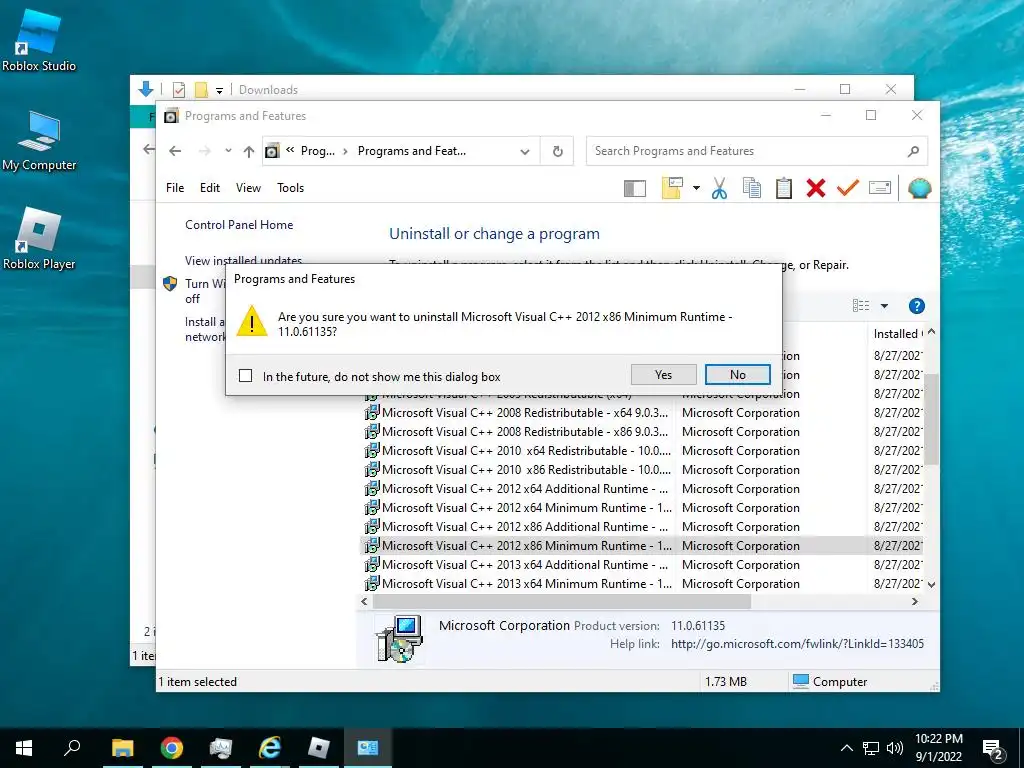The width and height of the screenshot is (1024, 768).
Task: Click the Up one level arrow
Action: tap(249, 152)
